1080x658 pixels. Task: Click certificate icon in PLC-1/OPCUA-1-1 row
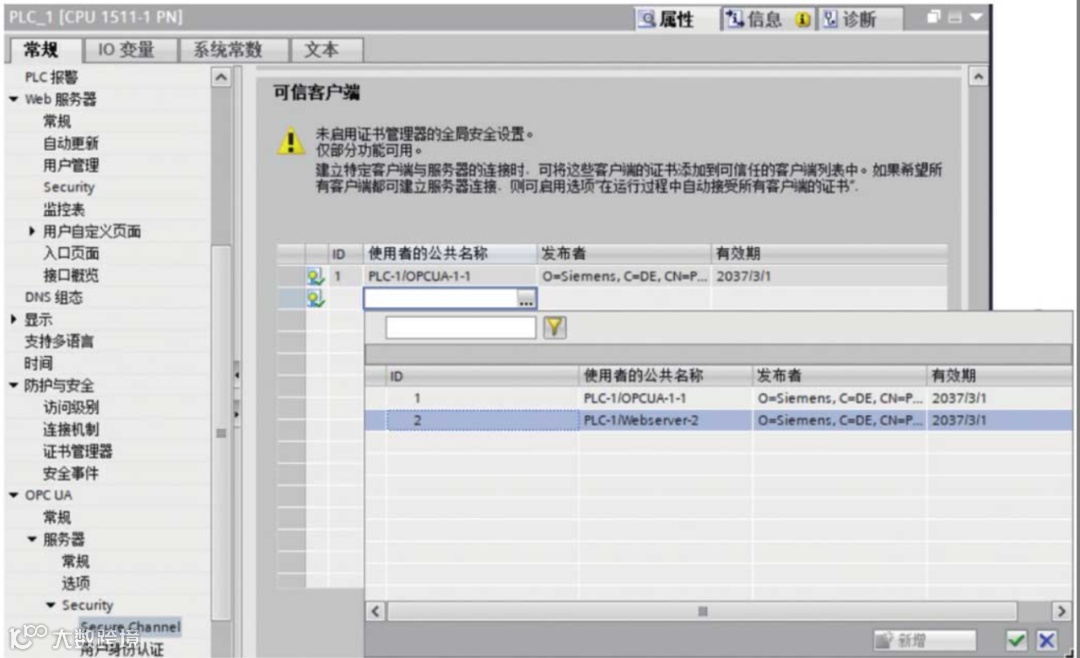click(315, 276)
